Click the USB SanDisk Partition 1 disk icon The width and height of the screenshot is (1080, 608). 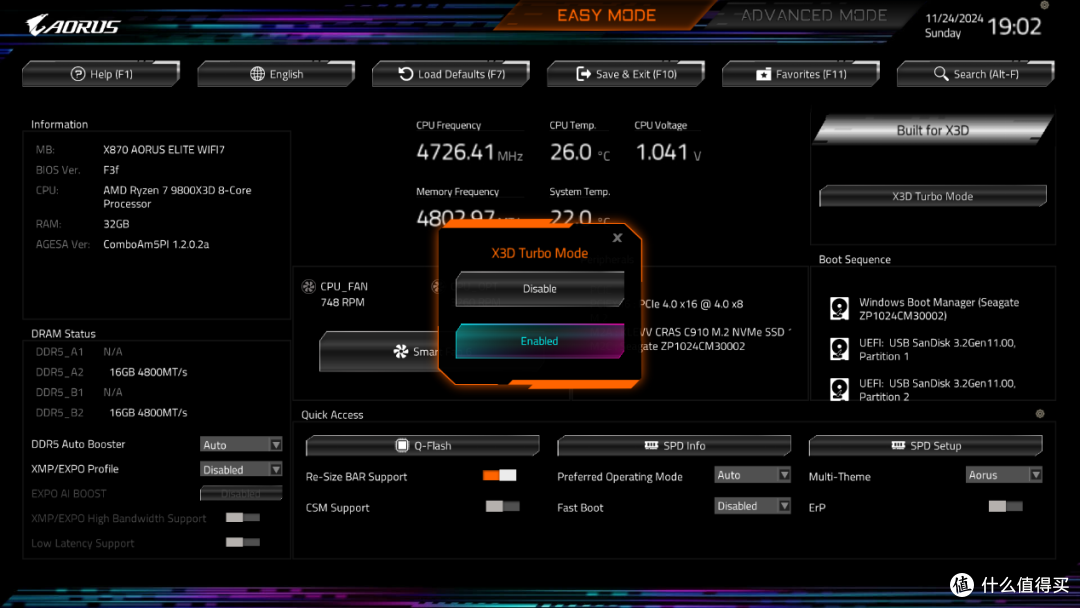pyautogui.click(x=839, y=349)
